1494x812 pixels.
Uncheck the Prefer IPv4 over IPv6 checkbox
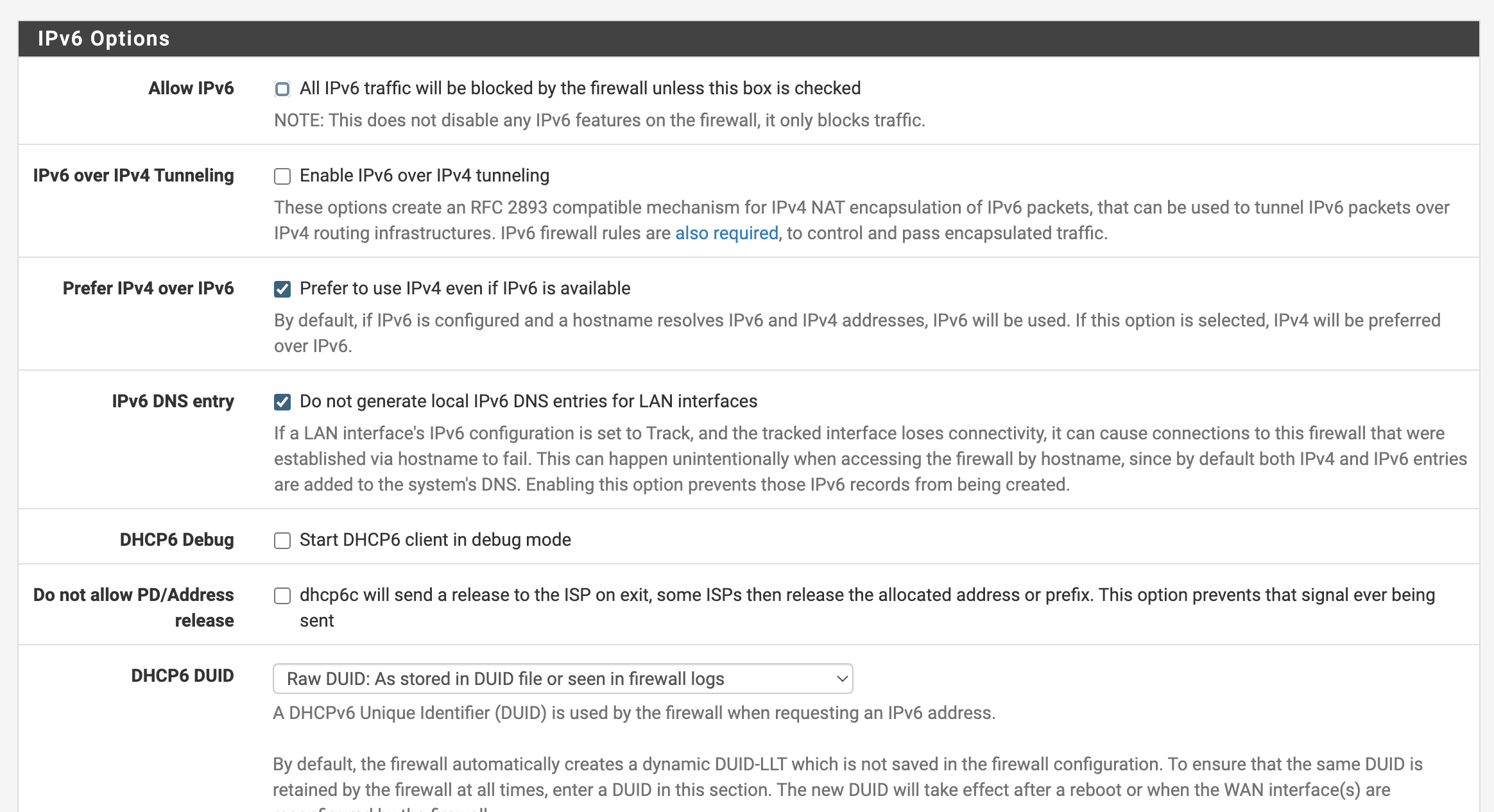pyautogui.click(x=282, y=289)
